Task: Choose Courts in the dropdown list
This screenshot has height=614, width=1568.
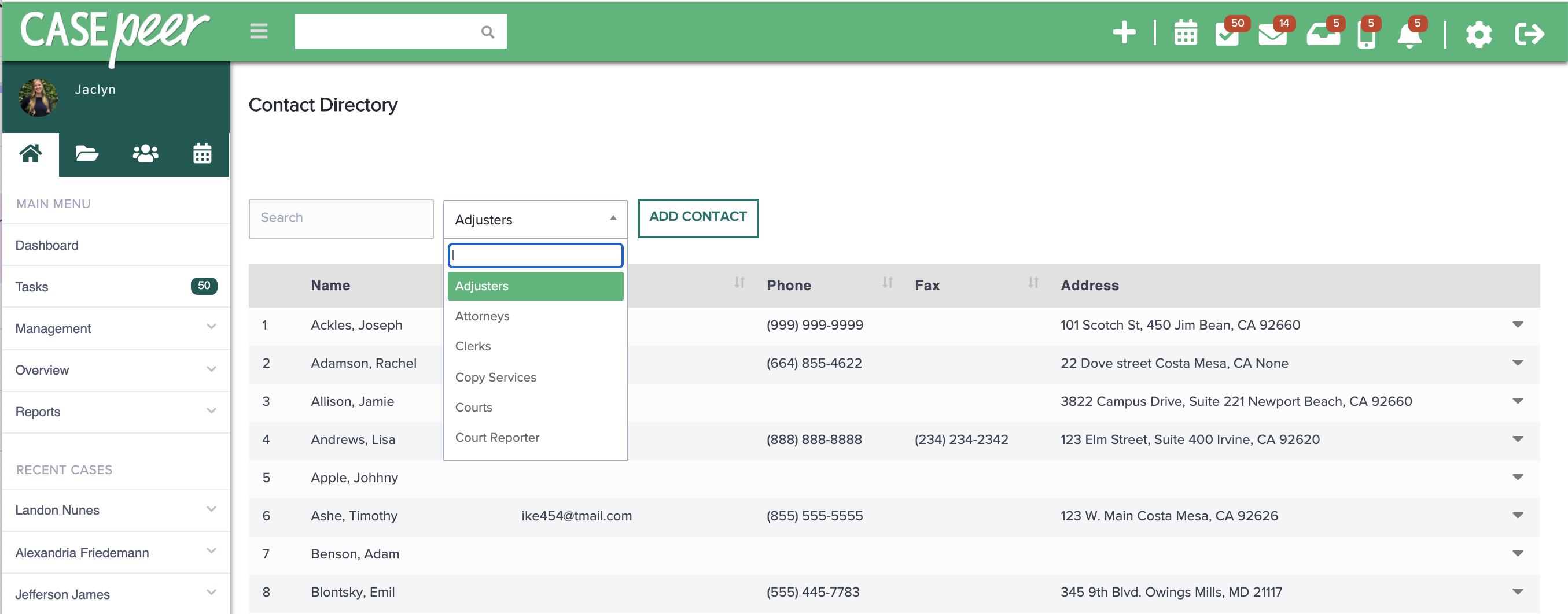Action: click(535, 408)
